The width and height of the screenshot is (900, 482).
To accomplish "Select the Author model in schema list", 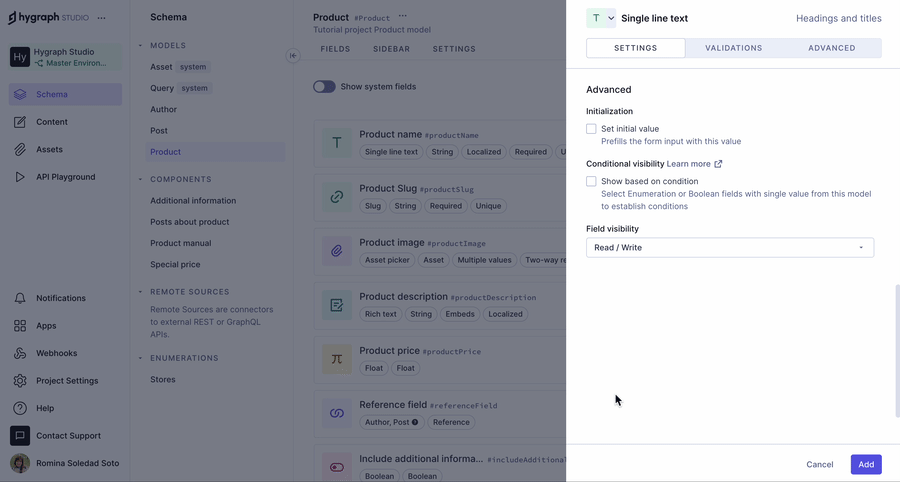I will [163, 110].
